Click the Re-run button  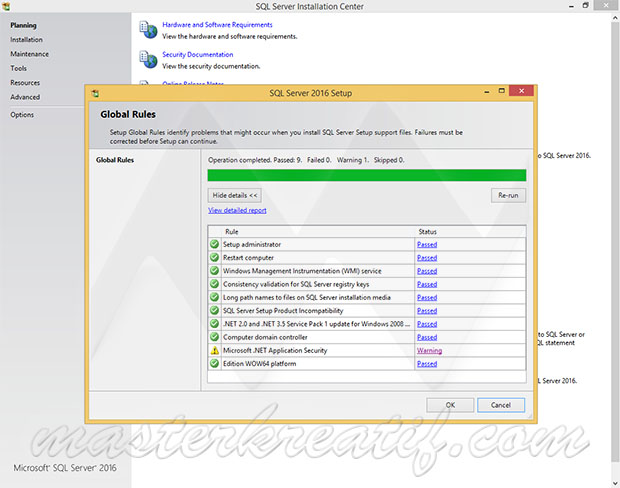(x=508, y=195)
